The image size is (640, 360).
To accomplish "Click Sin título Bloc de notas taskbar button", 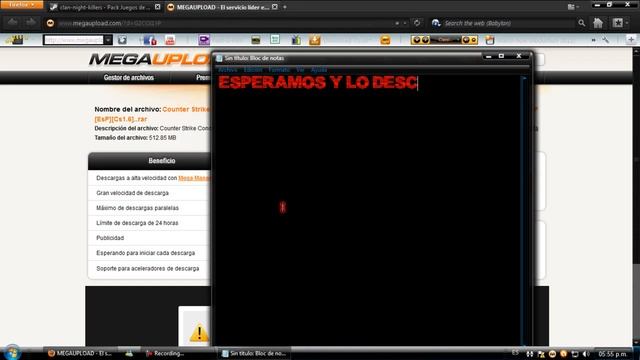I will [254, 353].
